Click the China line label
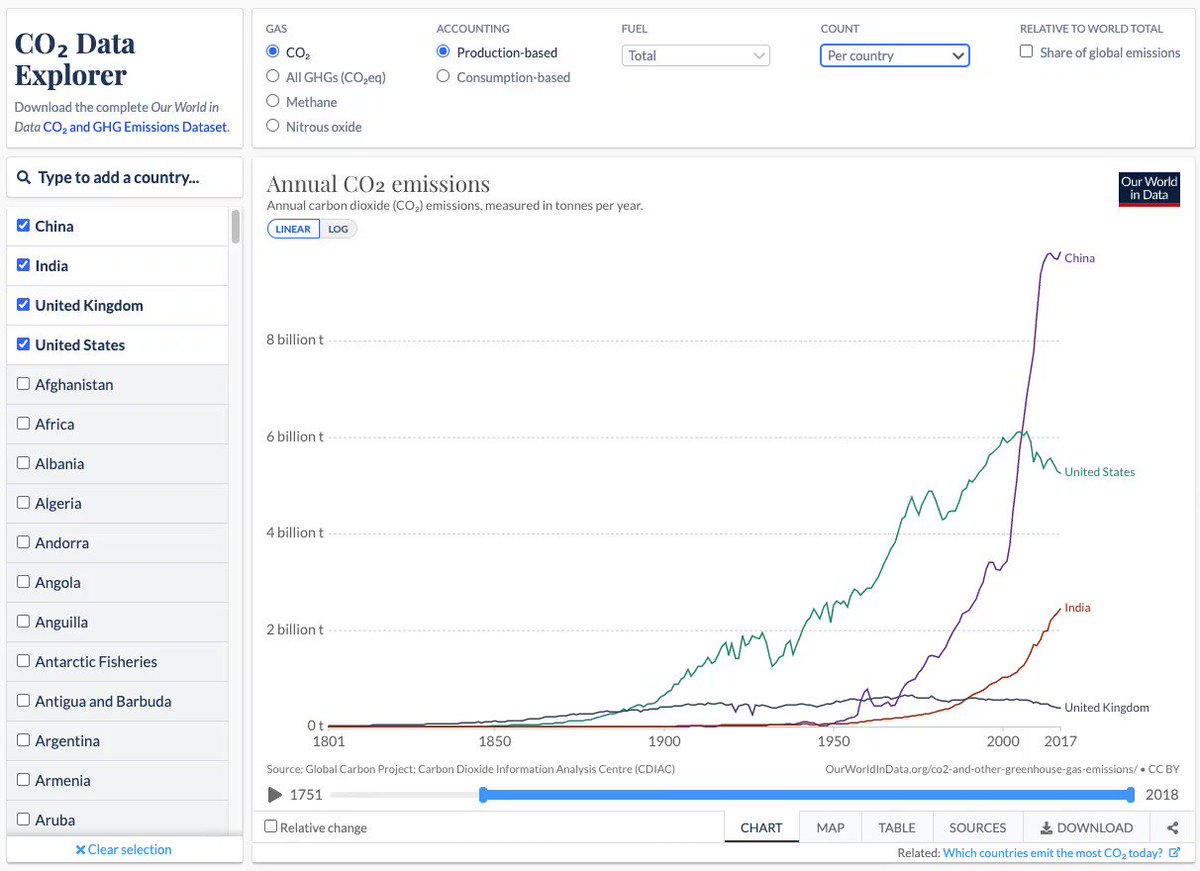The width and height of the screenshot is (1200, 871). tap(1080, 258)
